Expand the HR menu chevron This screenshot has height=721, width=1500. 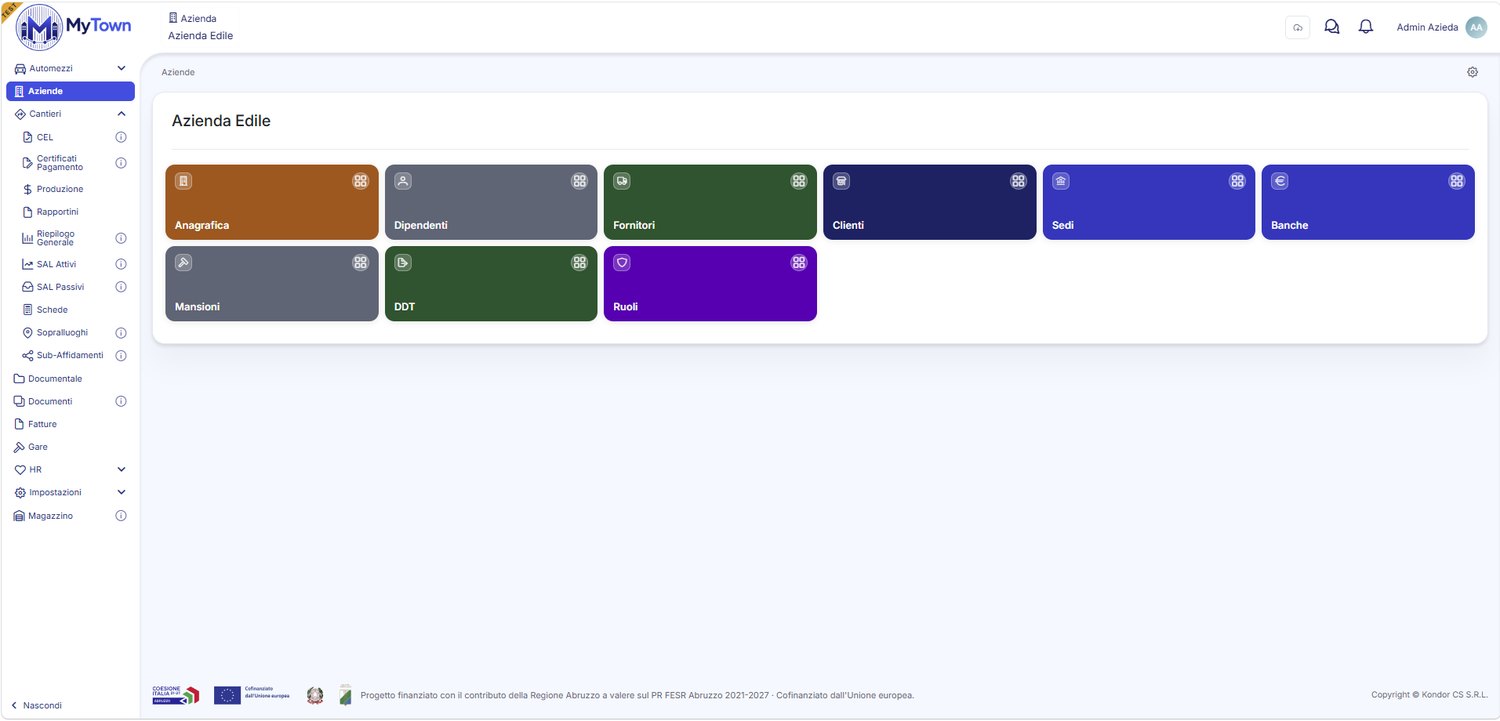[x=121, y=469]
